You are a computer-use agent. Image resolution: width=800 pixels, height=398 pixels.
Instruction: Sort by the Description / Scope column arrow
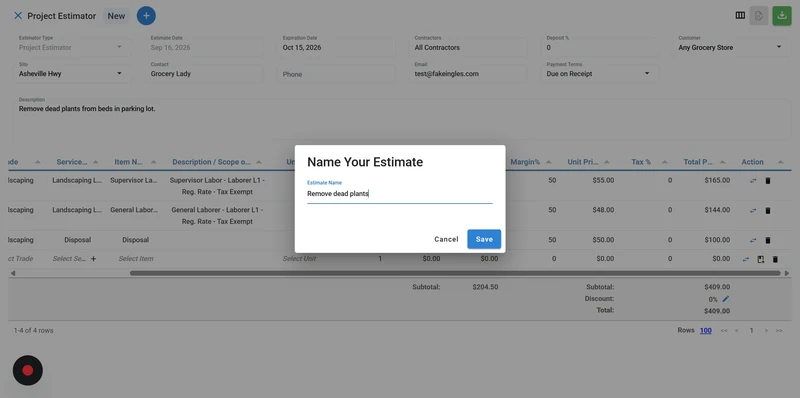(259, 162)
